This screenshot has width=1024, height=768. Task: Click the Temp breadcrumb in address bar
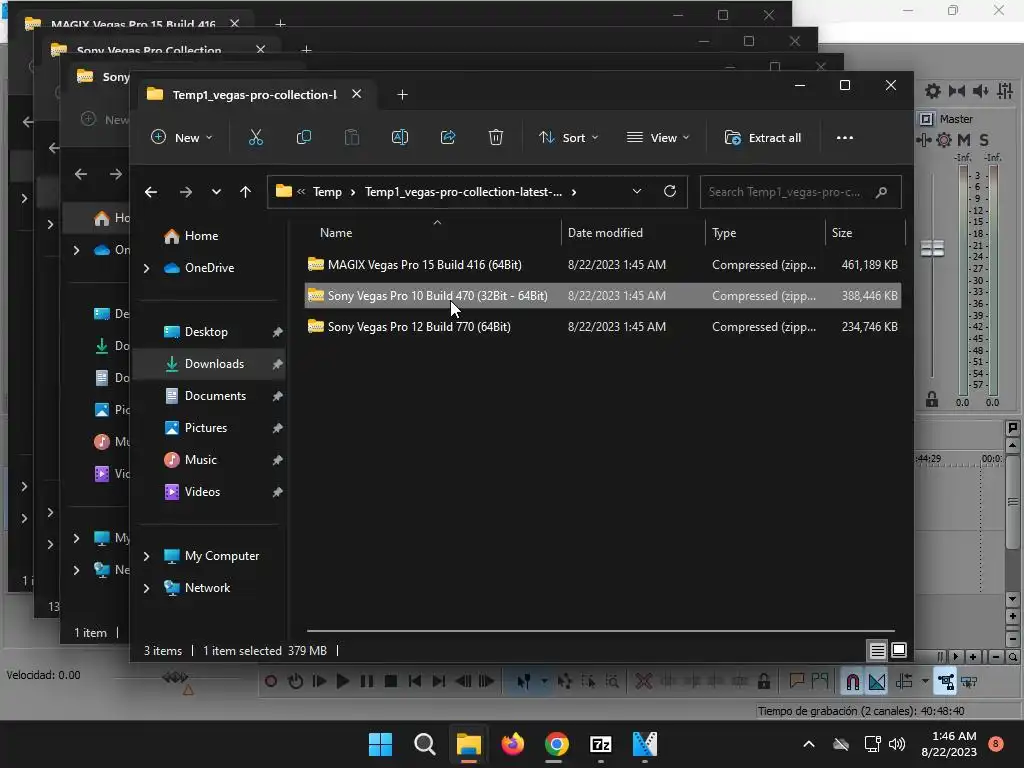327,192
